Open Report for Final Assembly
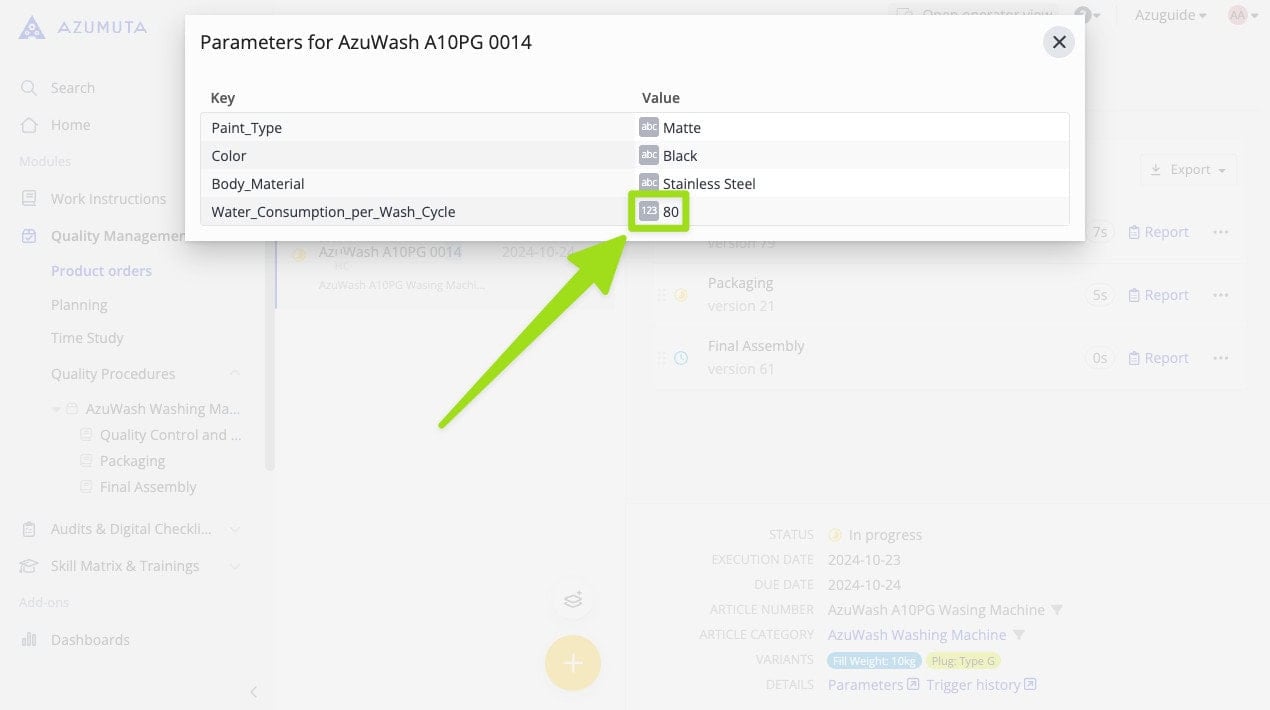 click(x=1158, y=358)
